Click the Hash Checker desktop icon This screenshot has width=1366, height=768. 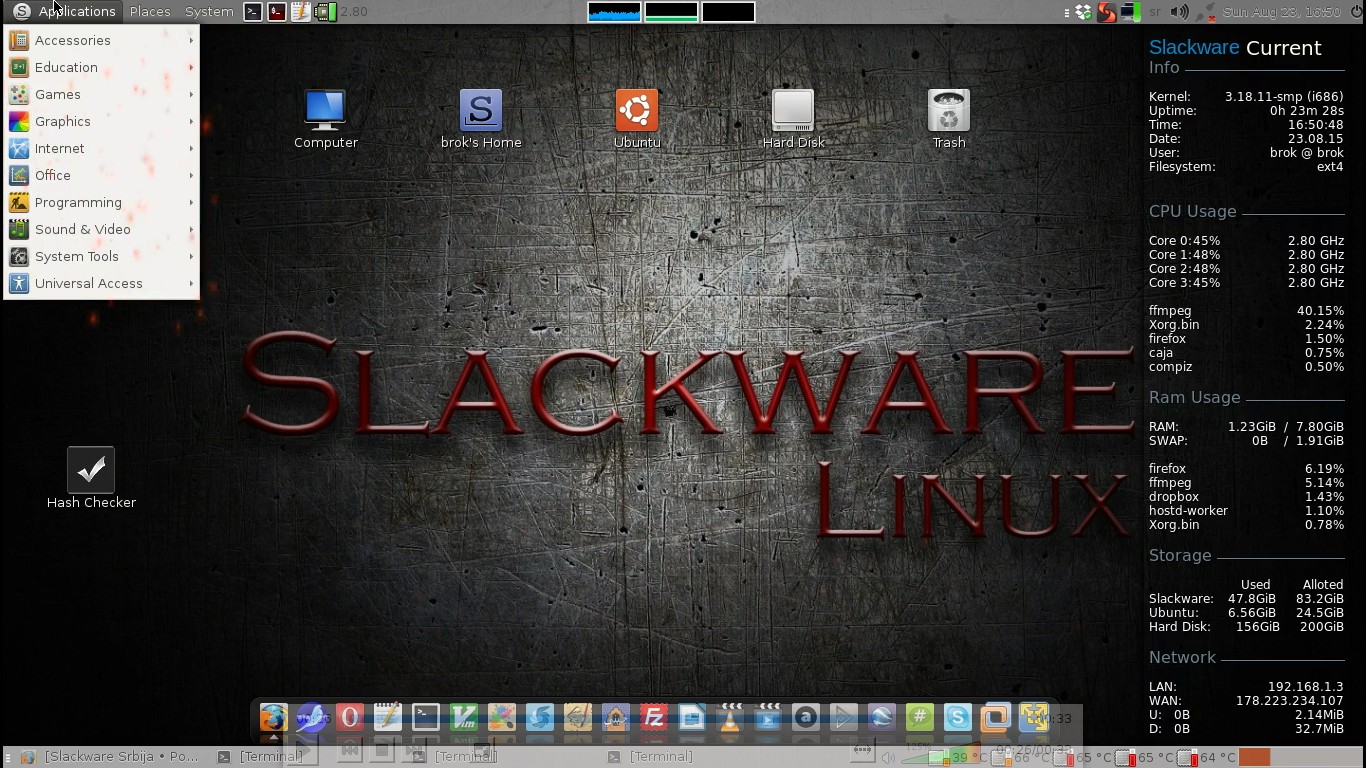(91, 471)
